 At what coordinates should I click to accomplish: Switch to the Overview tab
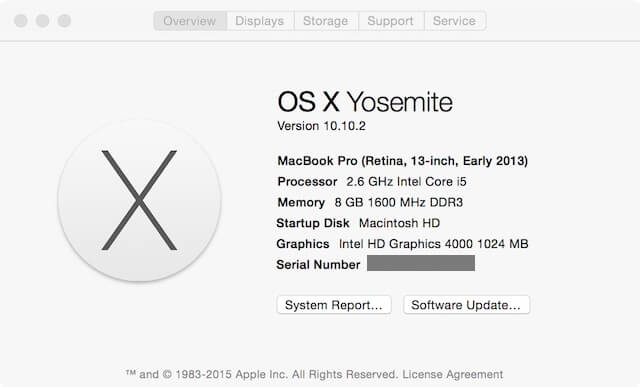pos(190,21)
